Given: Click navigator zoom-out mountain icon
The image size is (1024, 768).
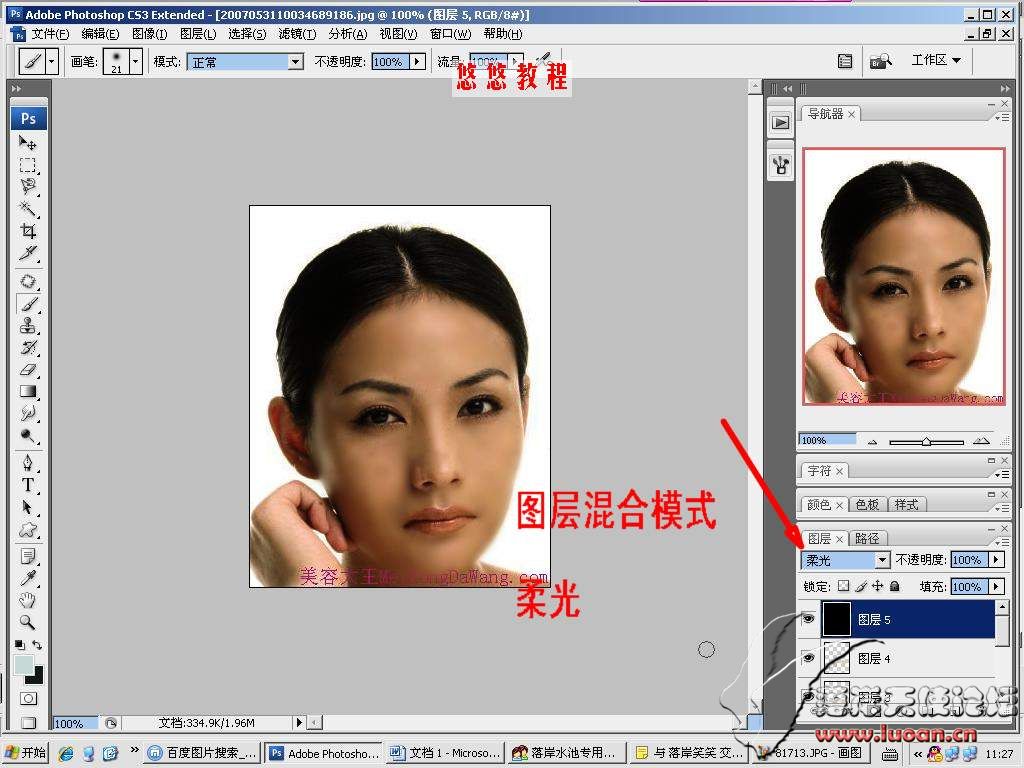Looking at the screenshot, I should pos(872,442).
